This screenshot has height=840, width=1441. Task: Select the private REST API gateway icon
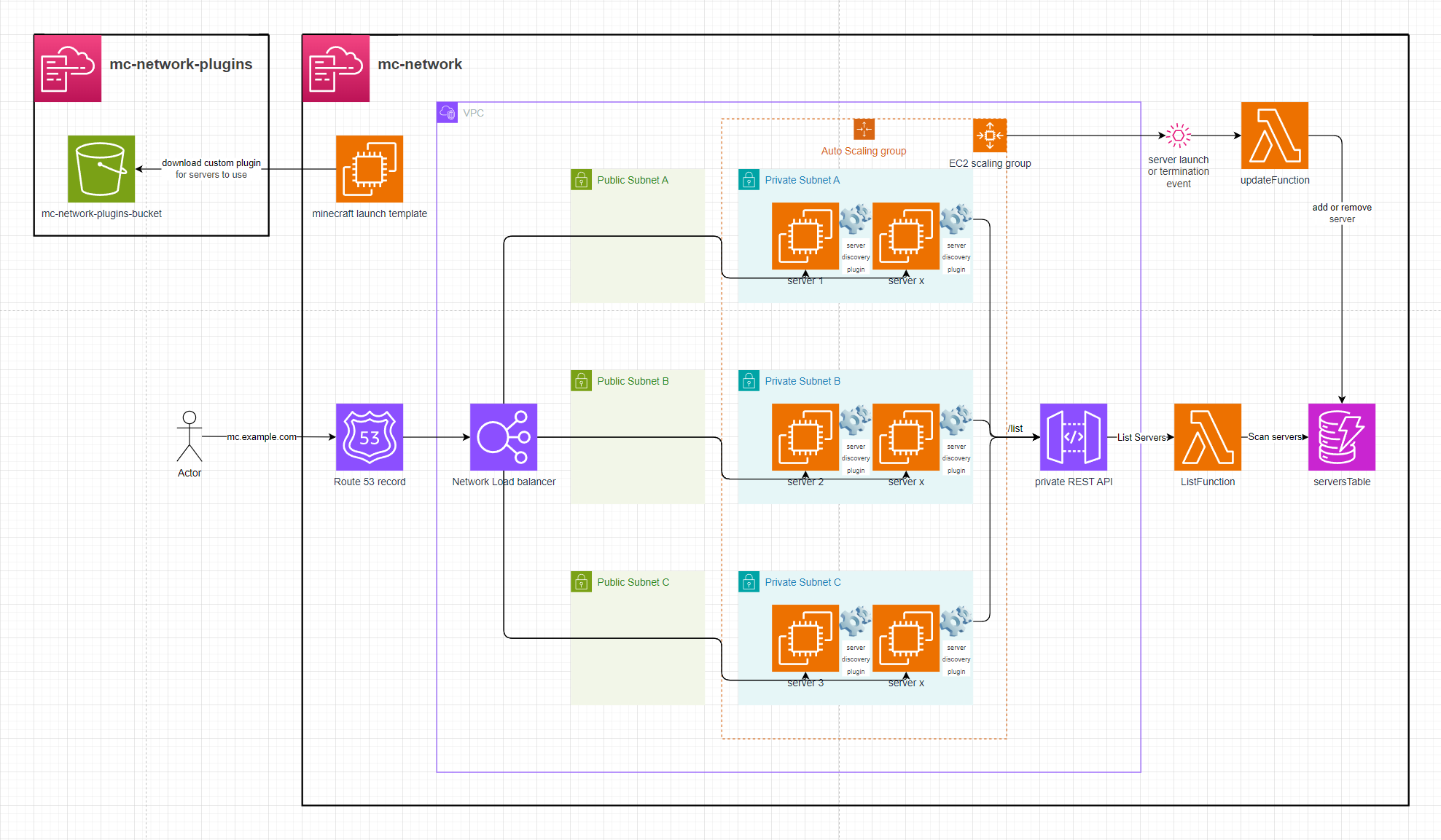[x=1074, y=437]
